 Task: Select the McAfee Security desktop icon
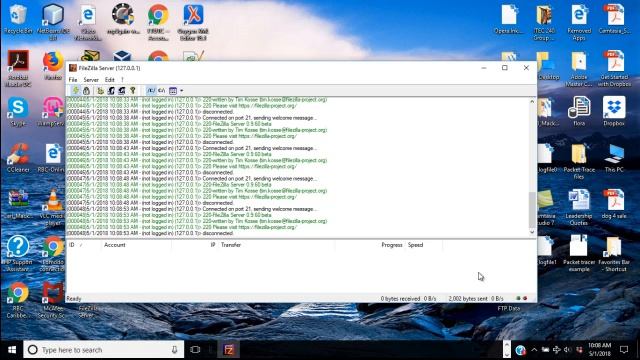coord(53,300)
